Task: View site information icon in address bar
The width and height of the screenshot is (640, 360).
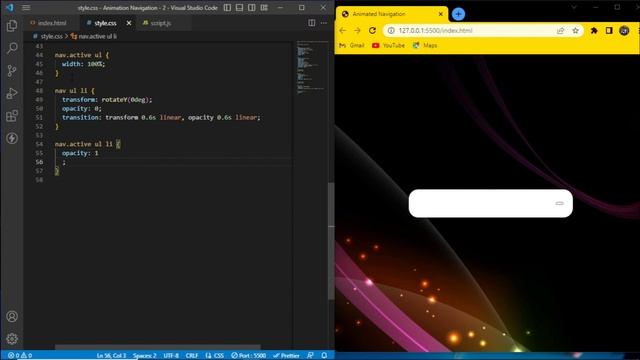Action: pyautogui.click(x=391, y=31)
